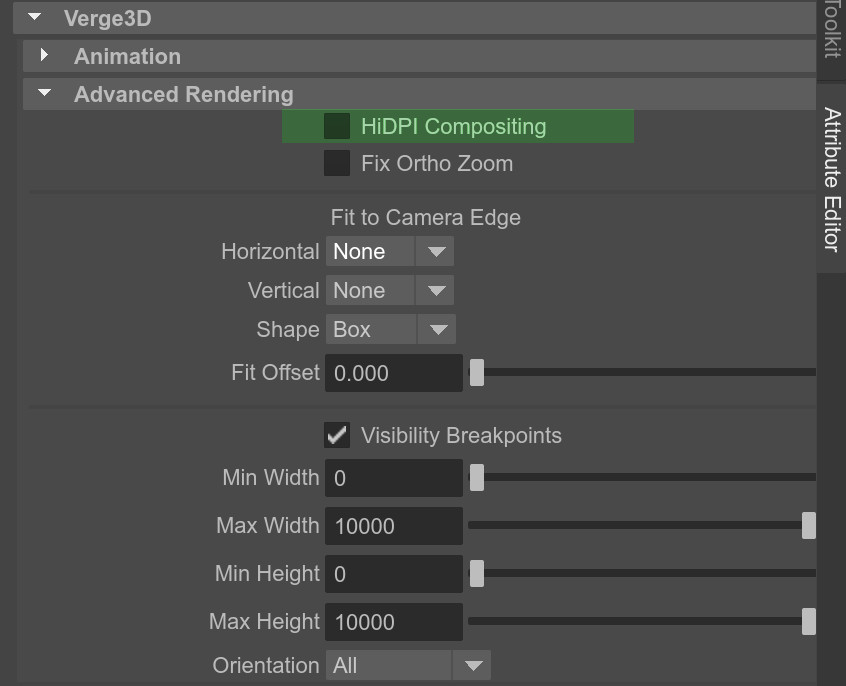This screenshot has height=686, width=846.
Task: Click the Min Height slider handle
Action: tap(477, 573)
